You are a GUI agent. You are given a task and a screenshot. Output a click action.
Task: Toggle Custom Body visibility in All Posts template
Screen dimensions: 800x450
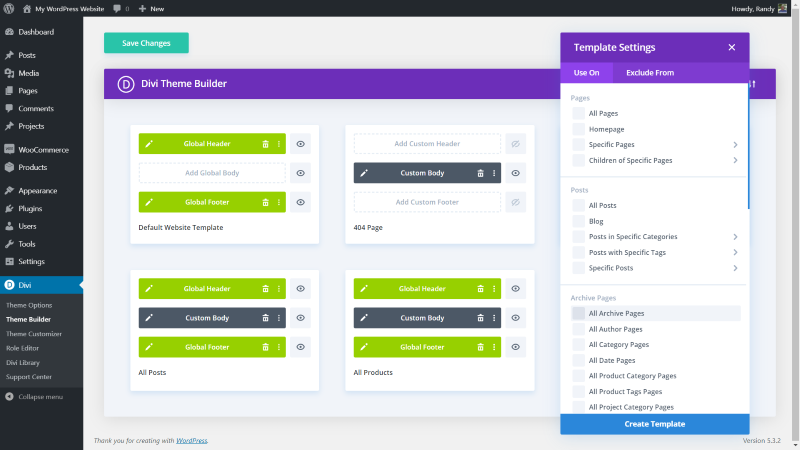(301, 318)
